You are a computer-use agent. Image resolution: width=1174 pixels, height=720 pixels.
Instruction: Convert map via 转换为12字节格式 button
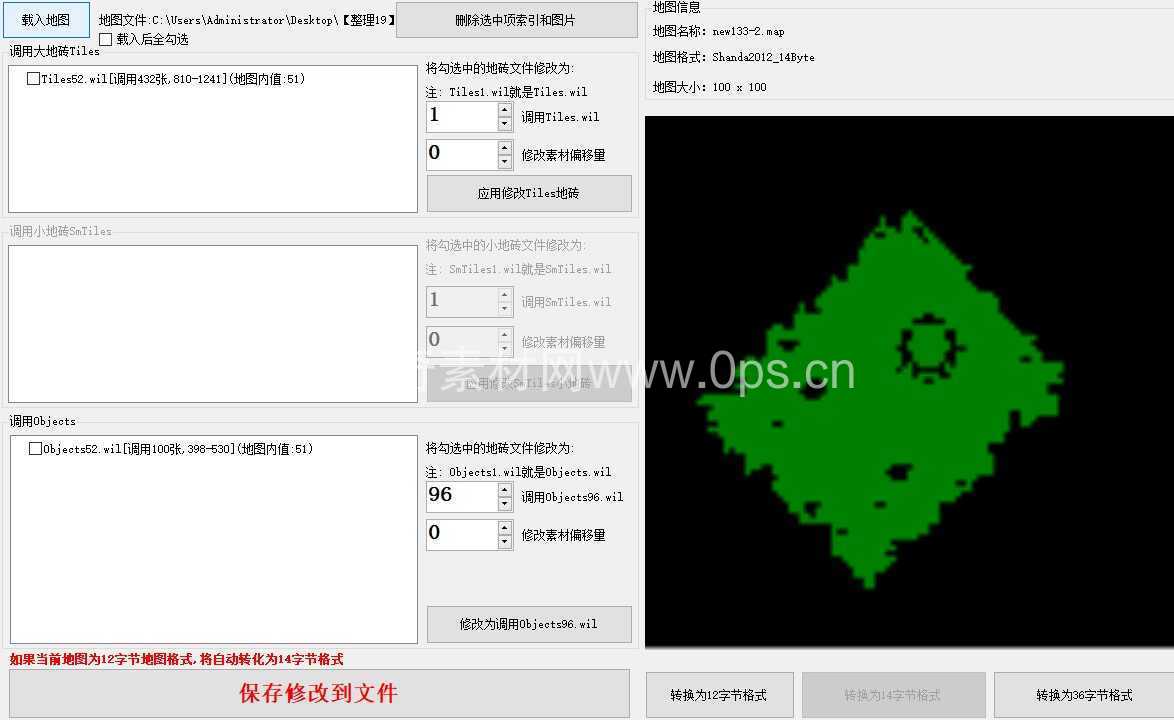tap(719, 695)
